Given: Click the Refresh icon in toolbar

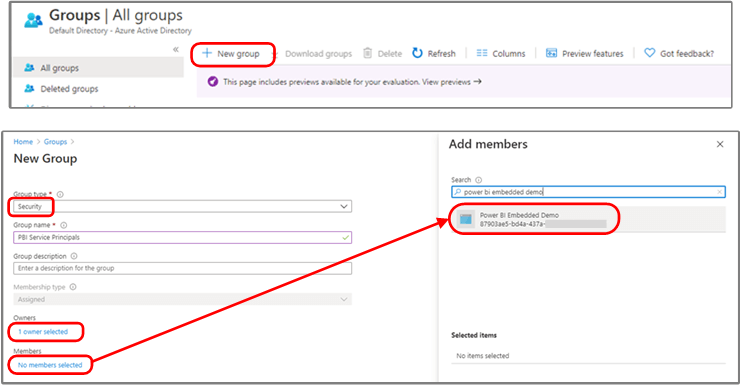Looking at the screenshot, I should pyautogui.click(x=417, y=53).
